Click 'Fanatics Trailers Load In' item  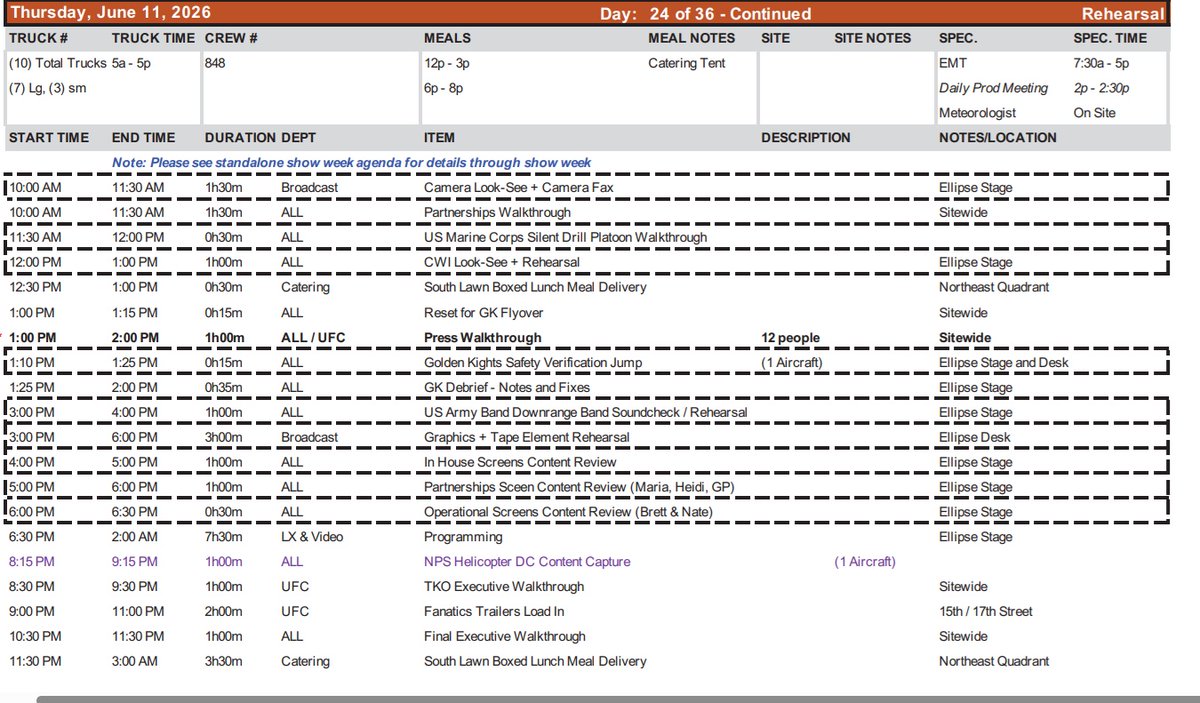[494, 611]
